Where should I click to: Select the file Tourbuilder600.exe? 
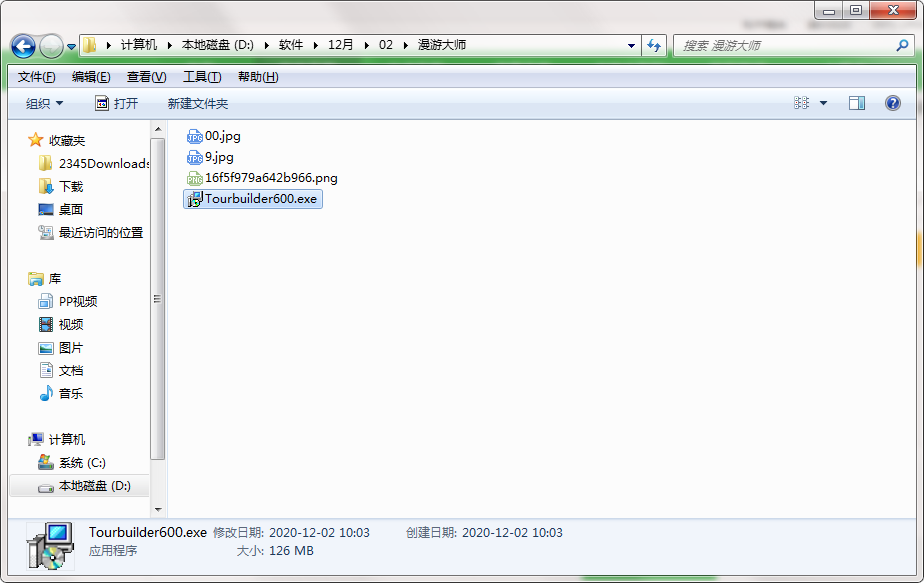pyautogui.click(x=253, y=199)
